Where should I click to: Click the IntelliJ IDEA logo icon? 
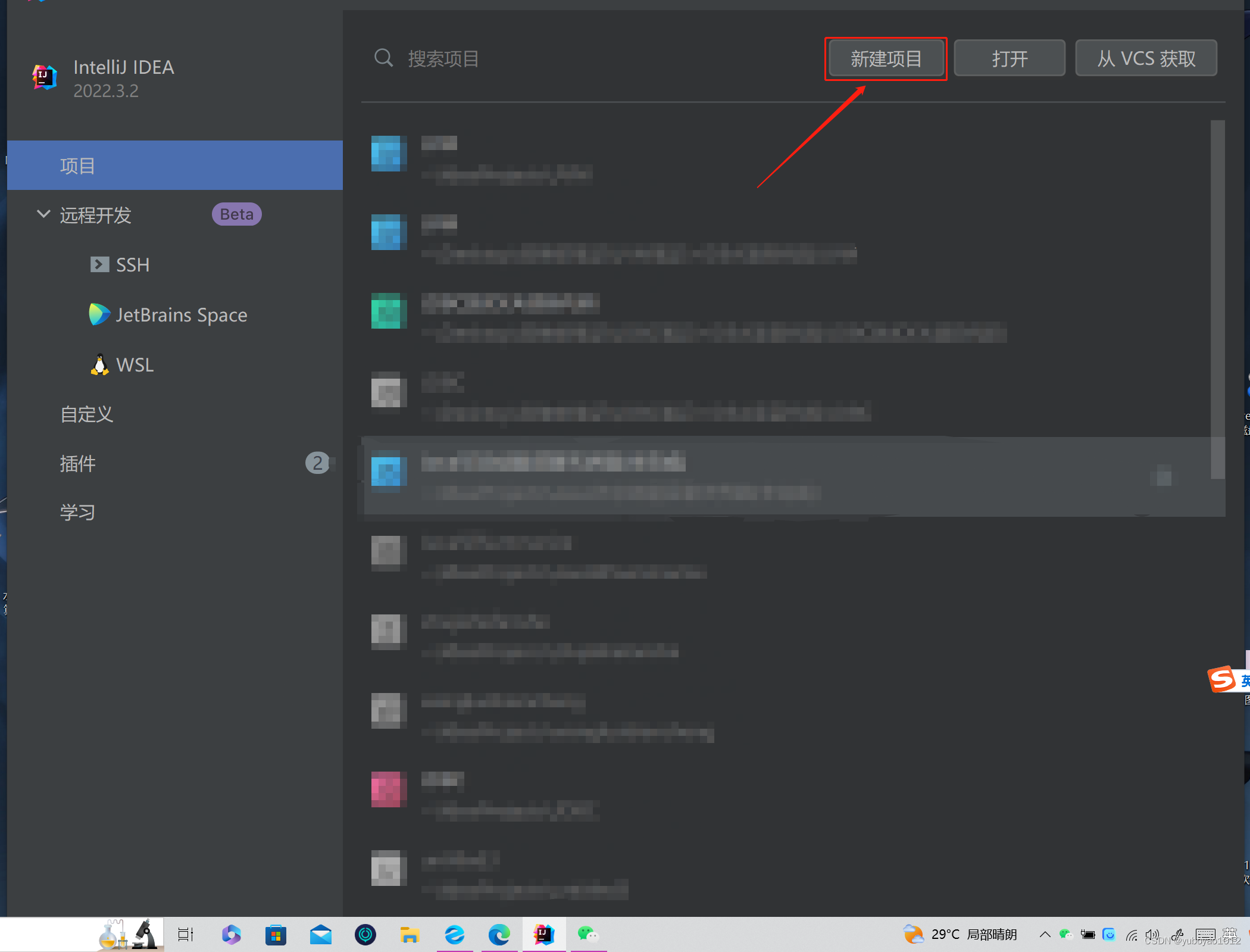[x=44, y=77]
